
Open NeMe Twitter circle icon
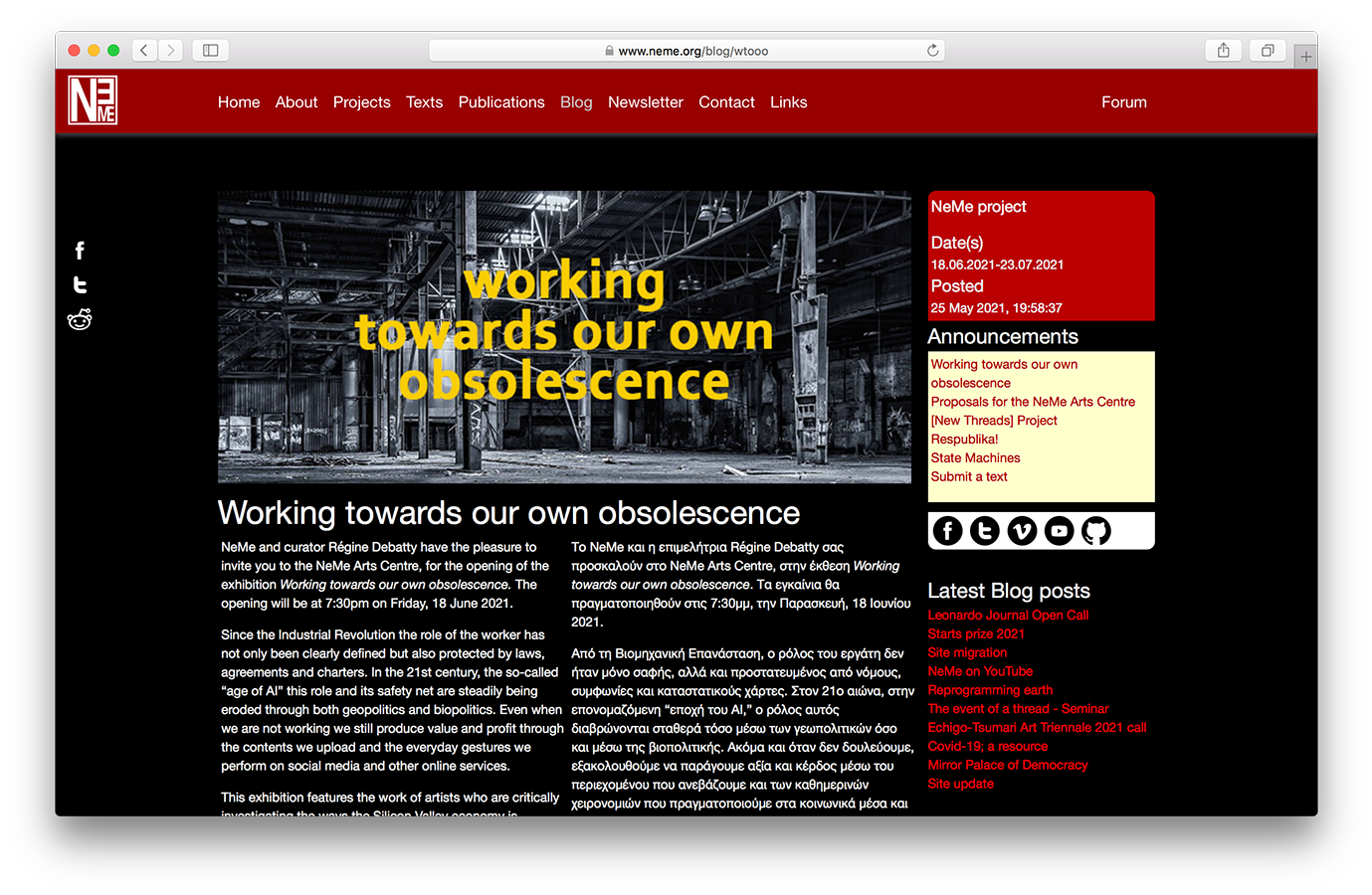pyautogui.click(x=985, y=531)
